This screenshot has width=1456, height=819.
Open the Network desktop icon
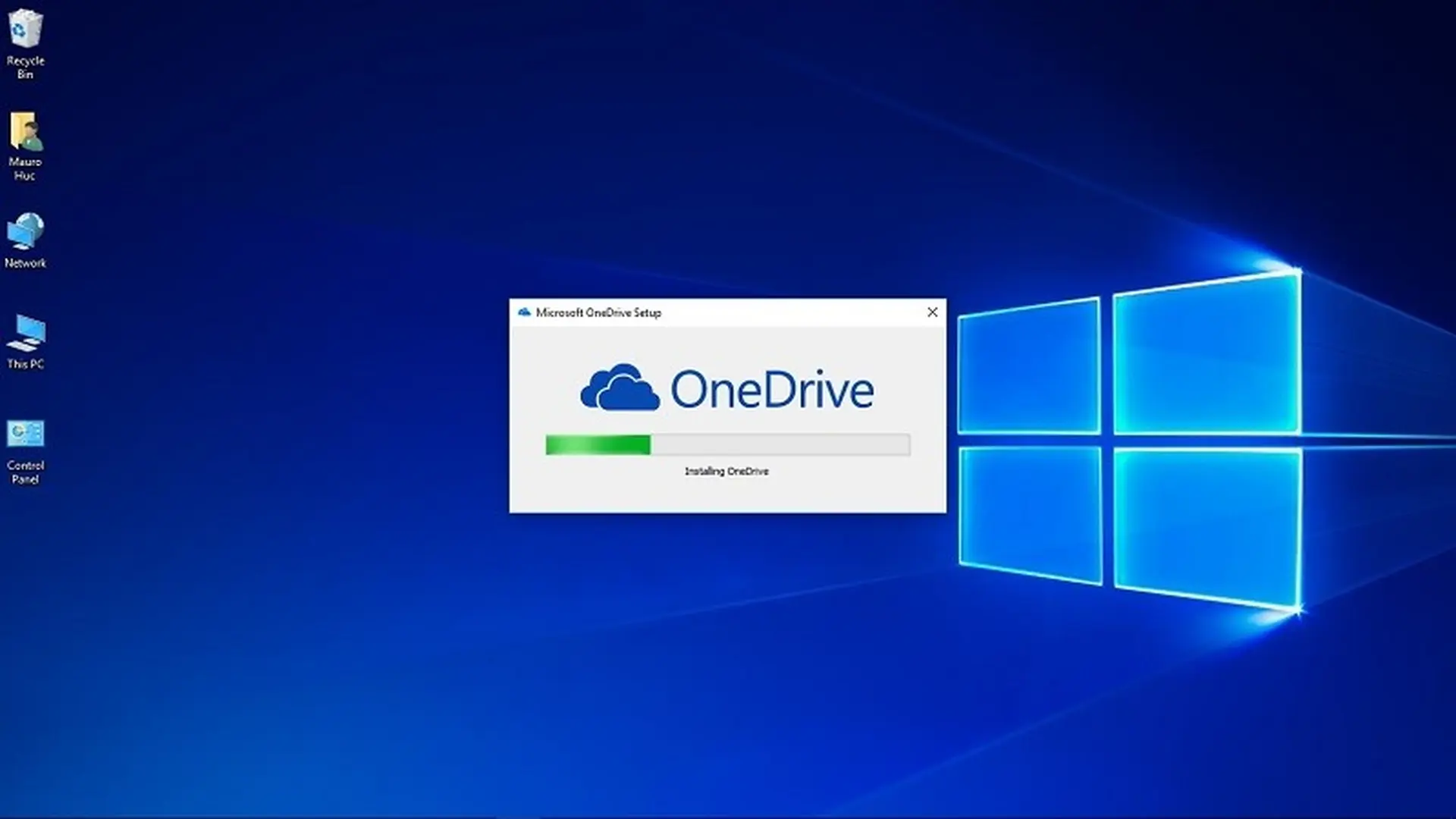25,231
